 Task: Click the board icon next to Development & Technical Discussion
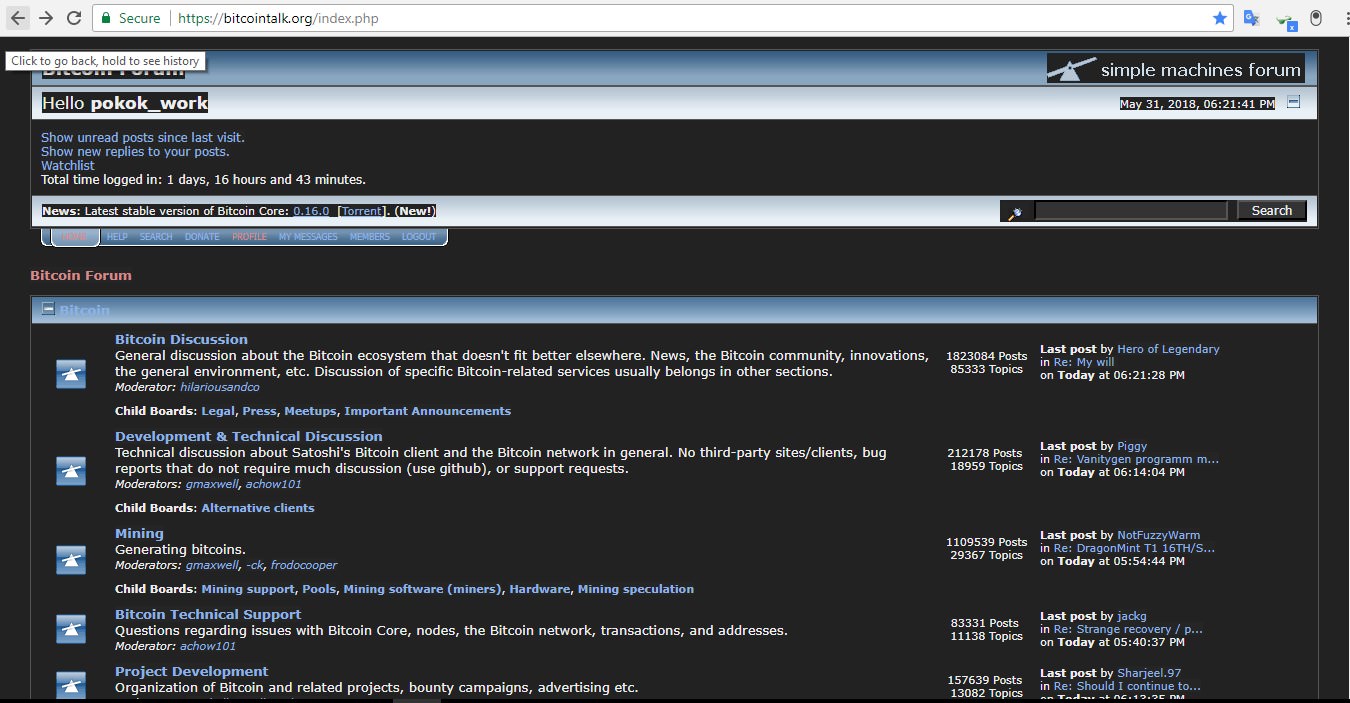click(70, 470)
